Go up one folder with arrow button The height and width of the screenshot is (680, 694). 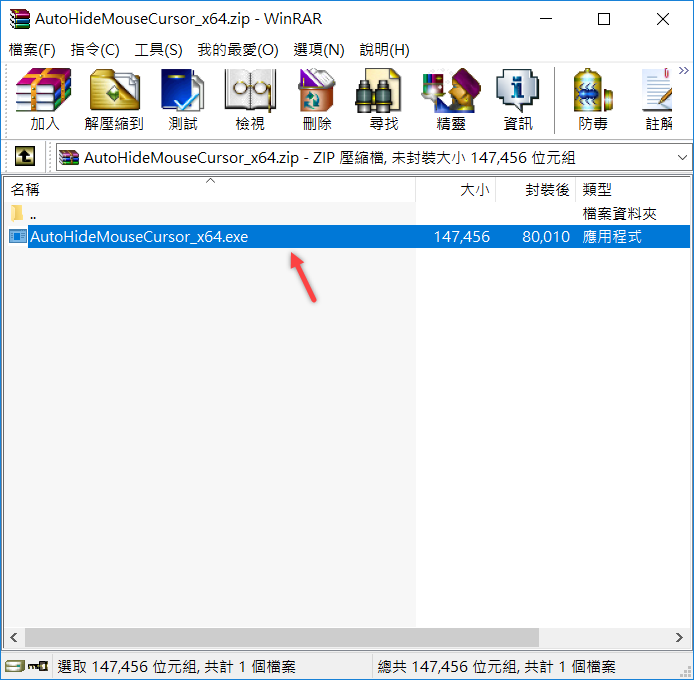click(x=25, y=156)
